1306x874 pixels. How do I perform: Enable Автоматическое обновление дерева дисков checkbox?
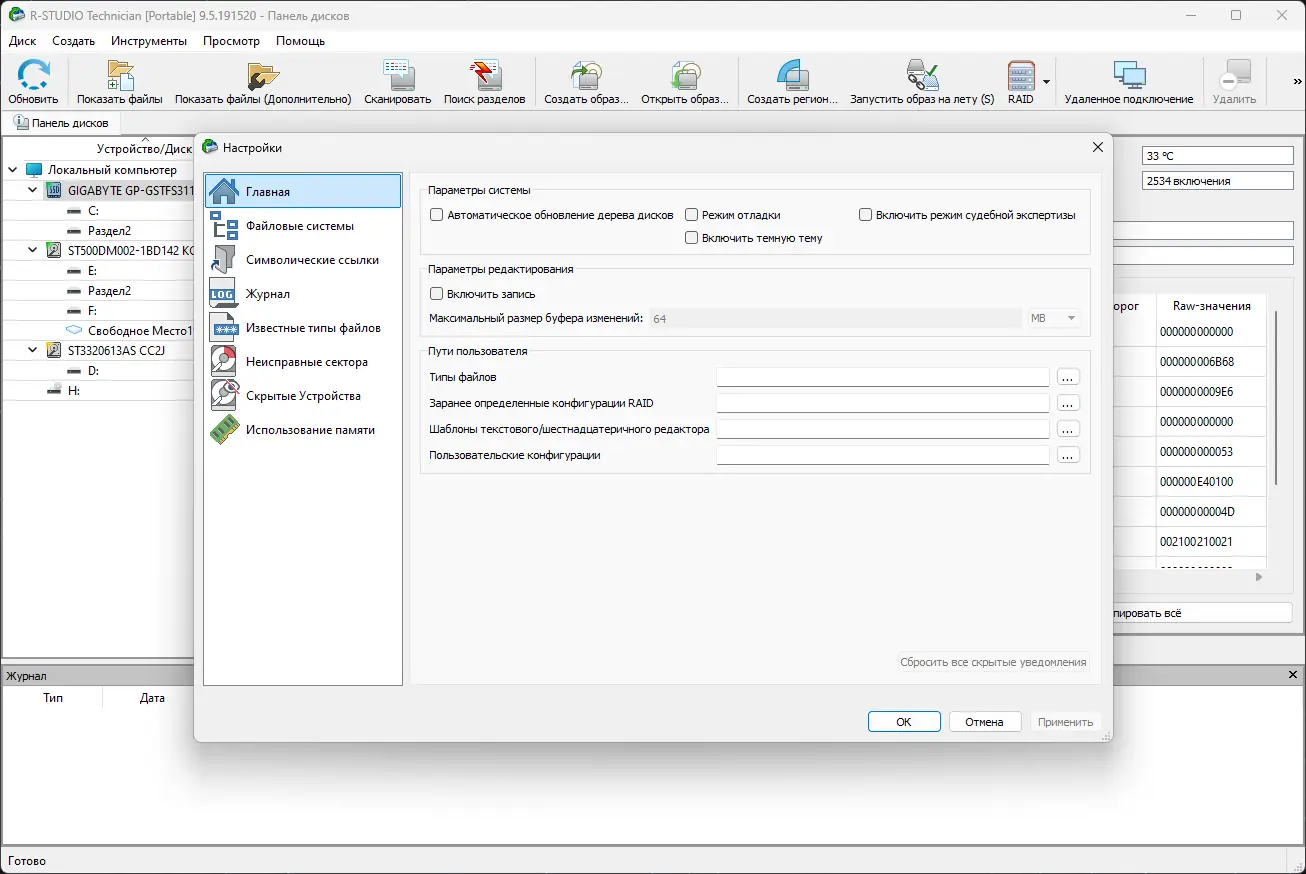(x=436, y=215)
